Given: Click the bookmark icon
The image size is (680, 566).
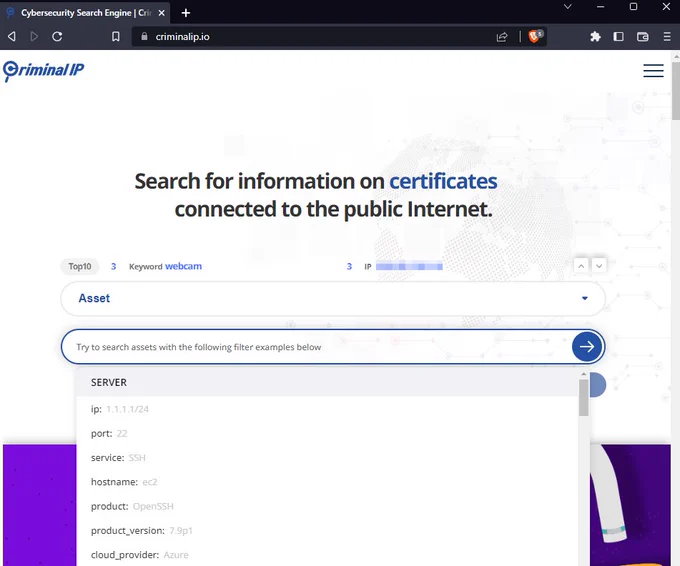Looking at the screenshot, I should (x=116, y=36).
